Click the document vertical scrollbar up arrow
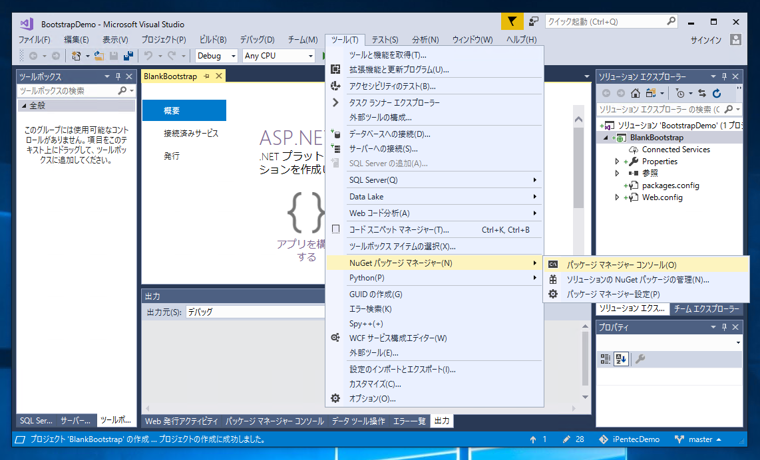 click(578, 119)
